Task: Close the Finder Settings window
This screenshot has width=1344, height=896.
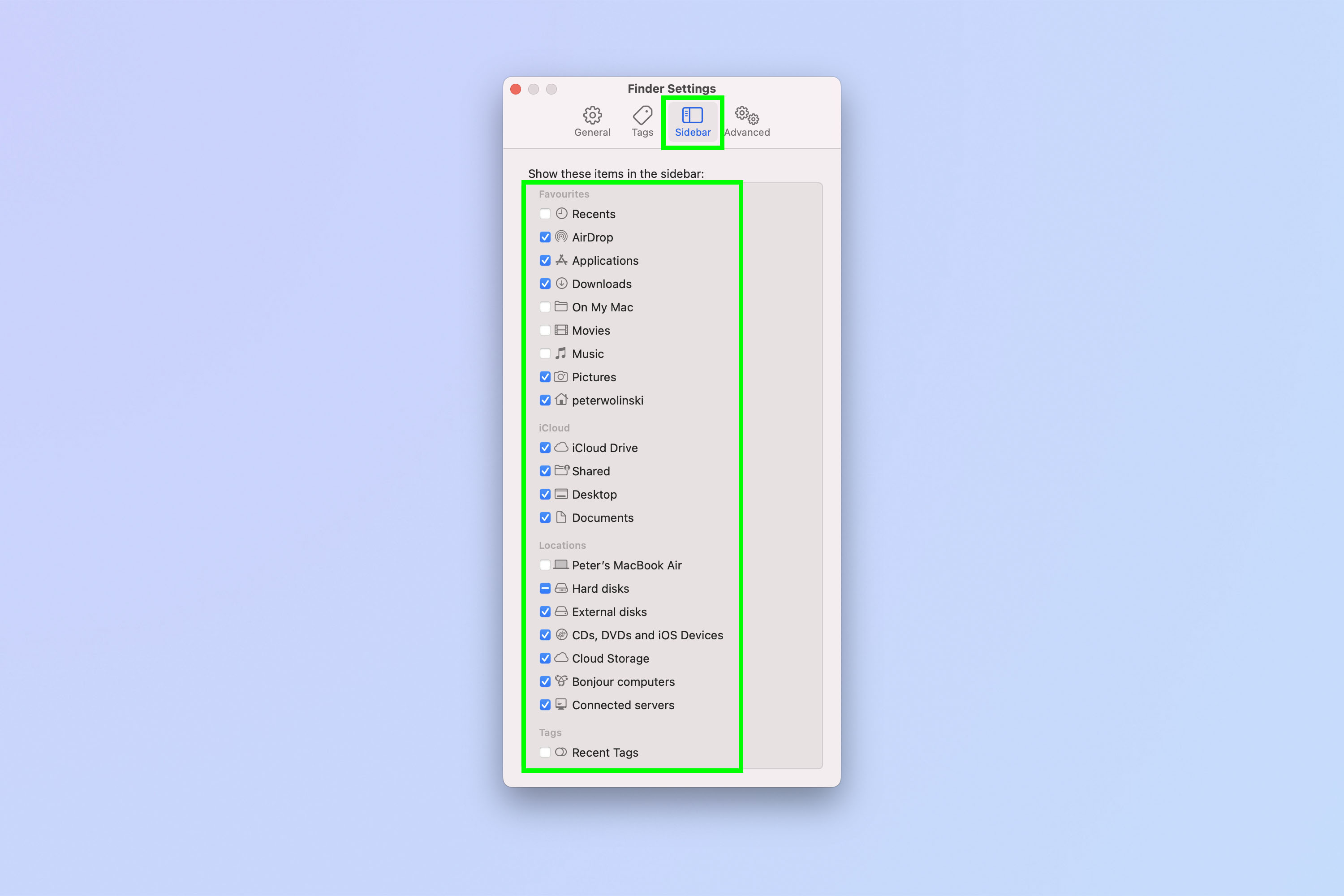Action: [x=516, y=89]
